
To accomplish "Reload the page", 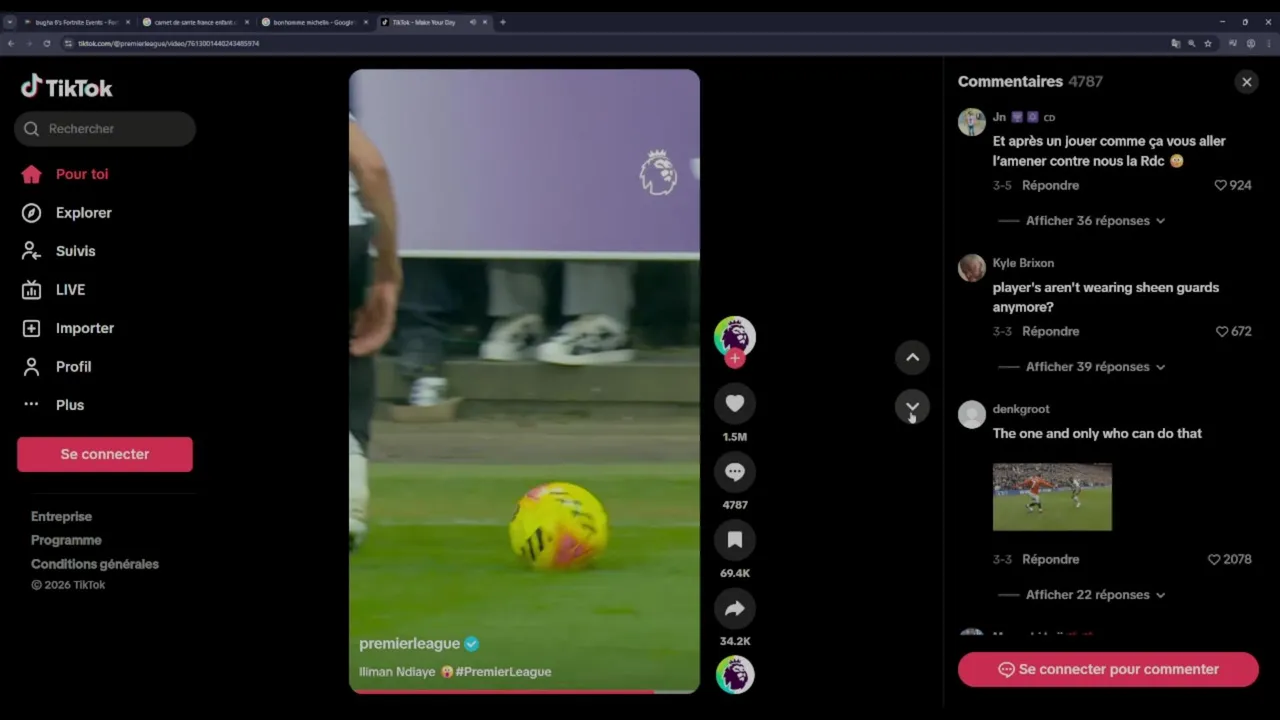I will click(46, 44).
